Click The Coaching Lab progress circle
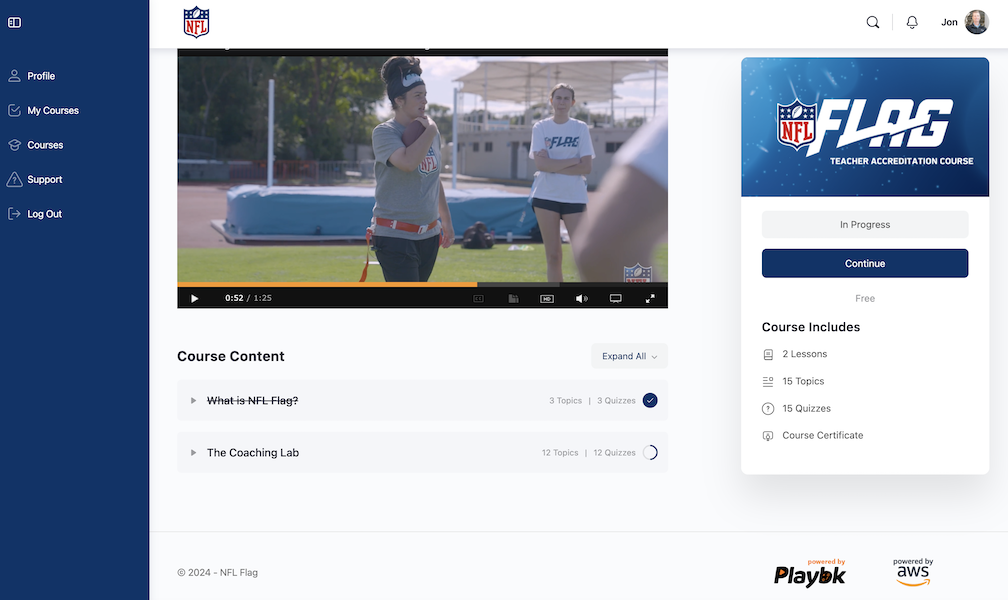The image size is (1008, 600). 650,453
